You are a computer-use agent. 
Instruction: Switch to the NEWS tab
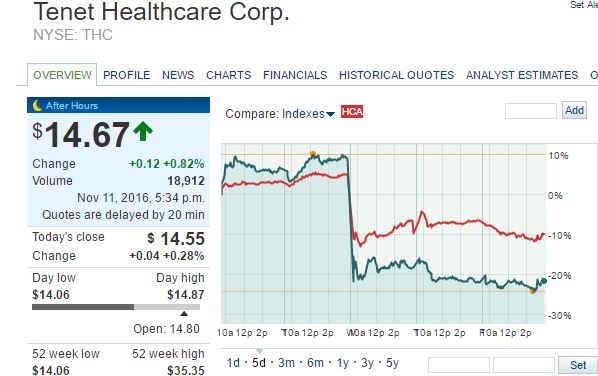(178, 75)
